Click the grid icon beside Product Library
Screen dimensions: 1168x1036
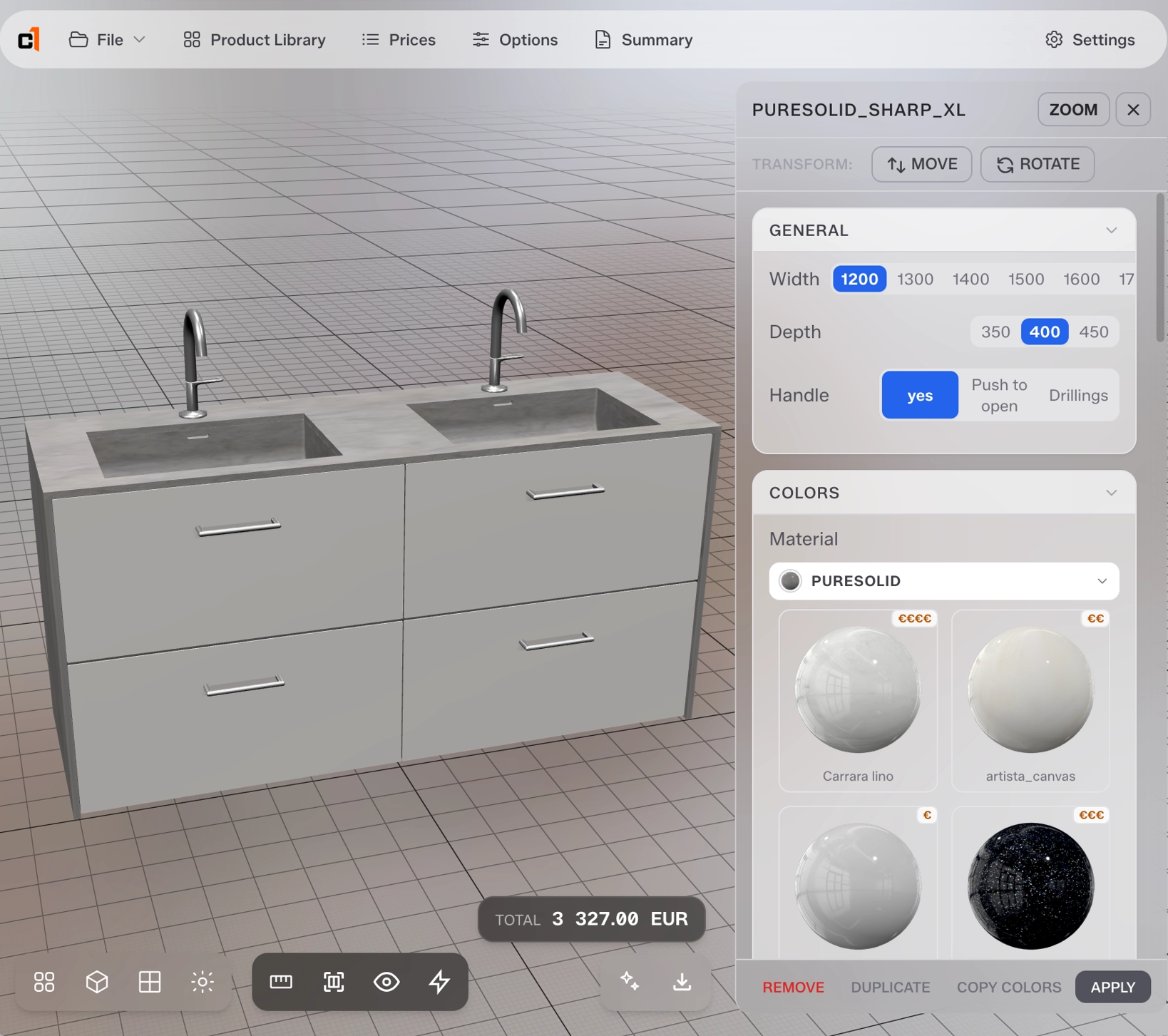tap(192, 39)
